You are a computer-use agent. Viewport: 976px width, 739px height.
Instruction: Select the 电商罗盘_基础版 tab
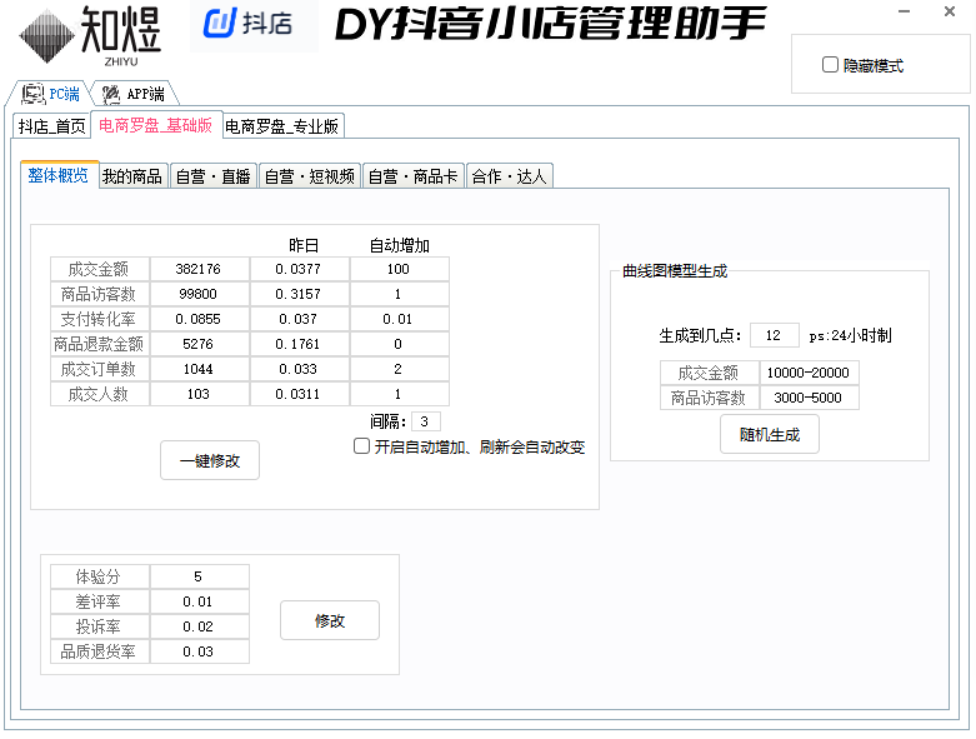coord(156,125)
